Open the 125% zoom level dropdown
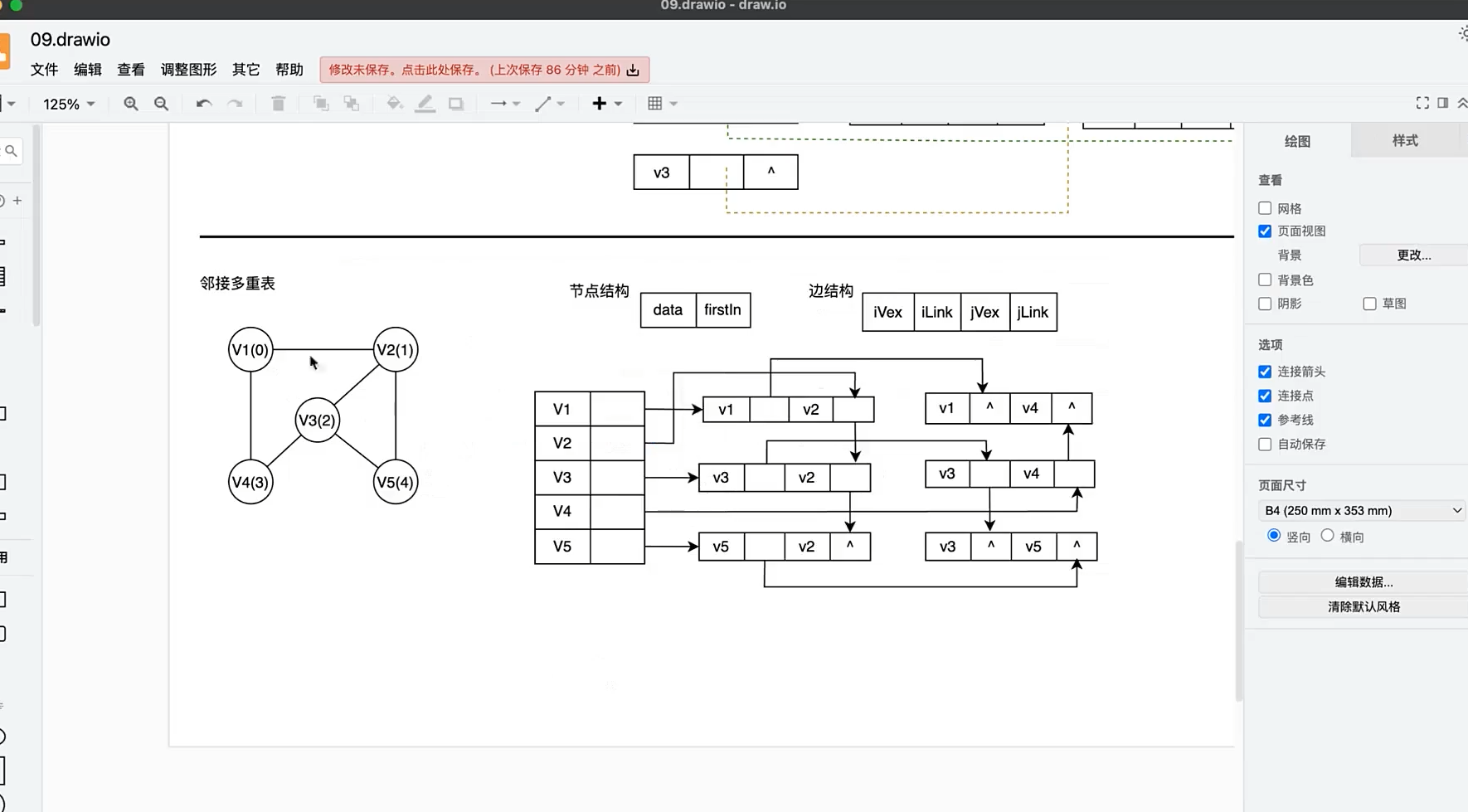1468x812 pixels. (x=69, y=104)
